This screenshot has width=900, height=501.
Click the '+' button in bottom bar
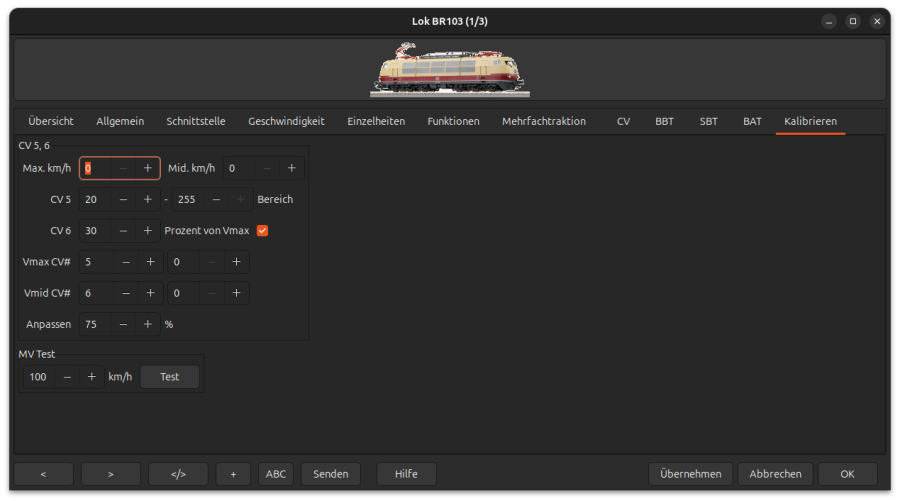pyautogui.click(x=233, y=474)
